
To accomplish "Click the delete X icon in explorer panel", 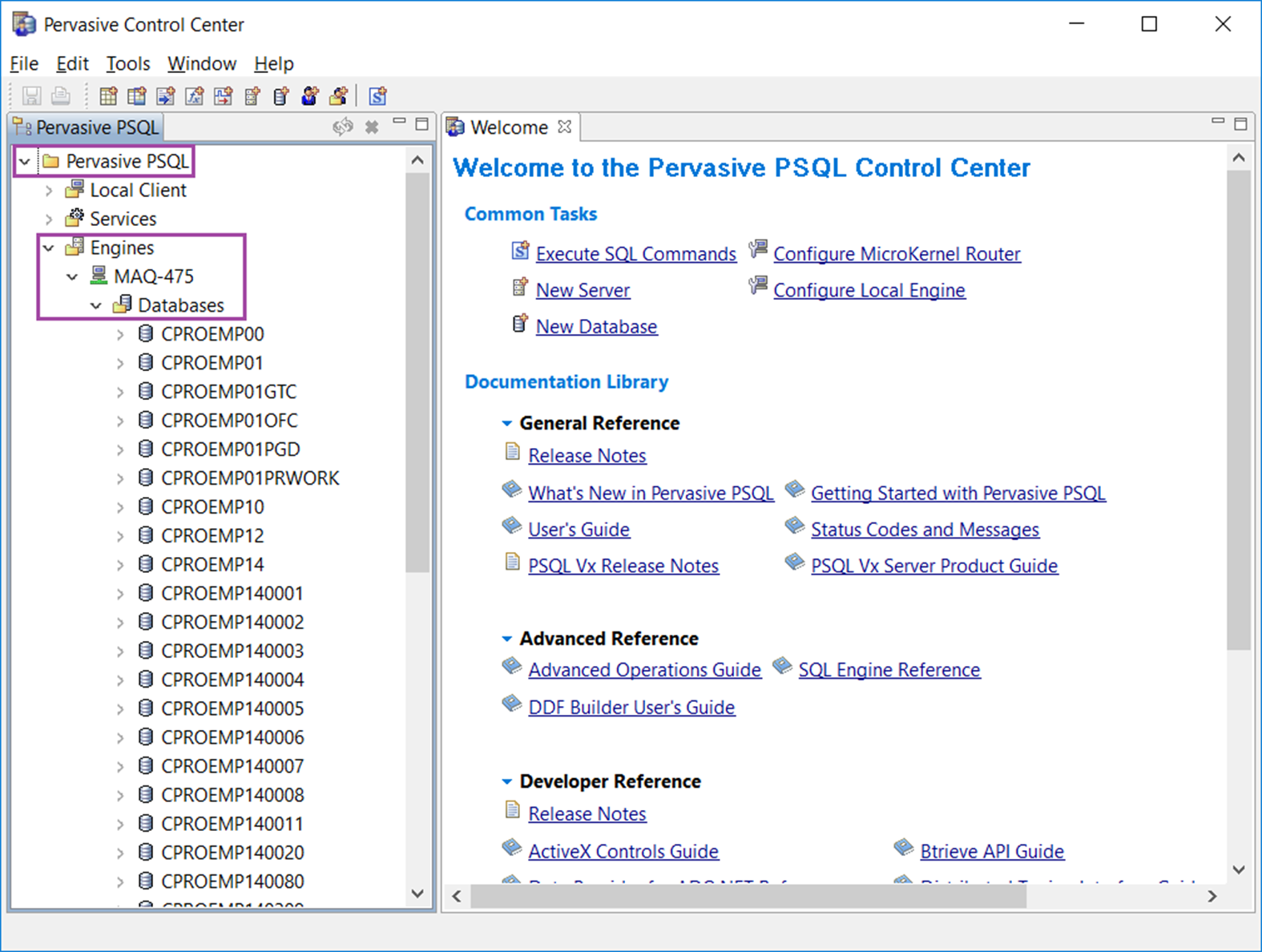I will (x=372, y=127).
